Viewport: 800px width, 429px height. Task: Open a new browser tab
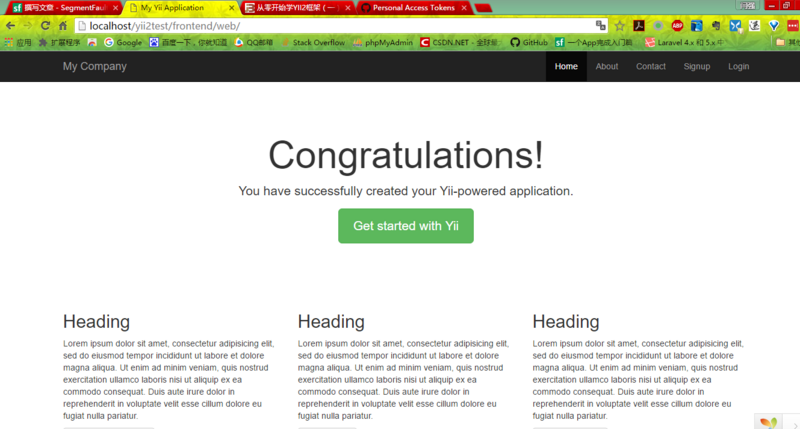[483, 8]
